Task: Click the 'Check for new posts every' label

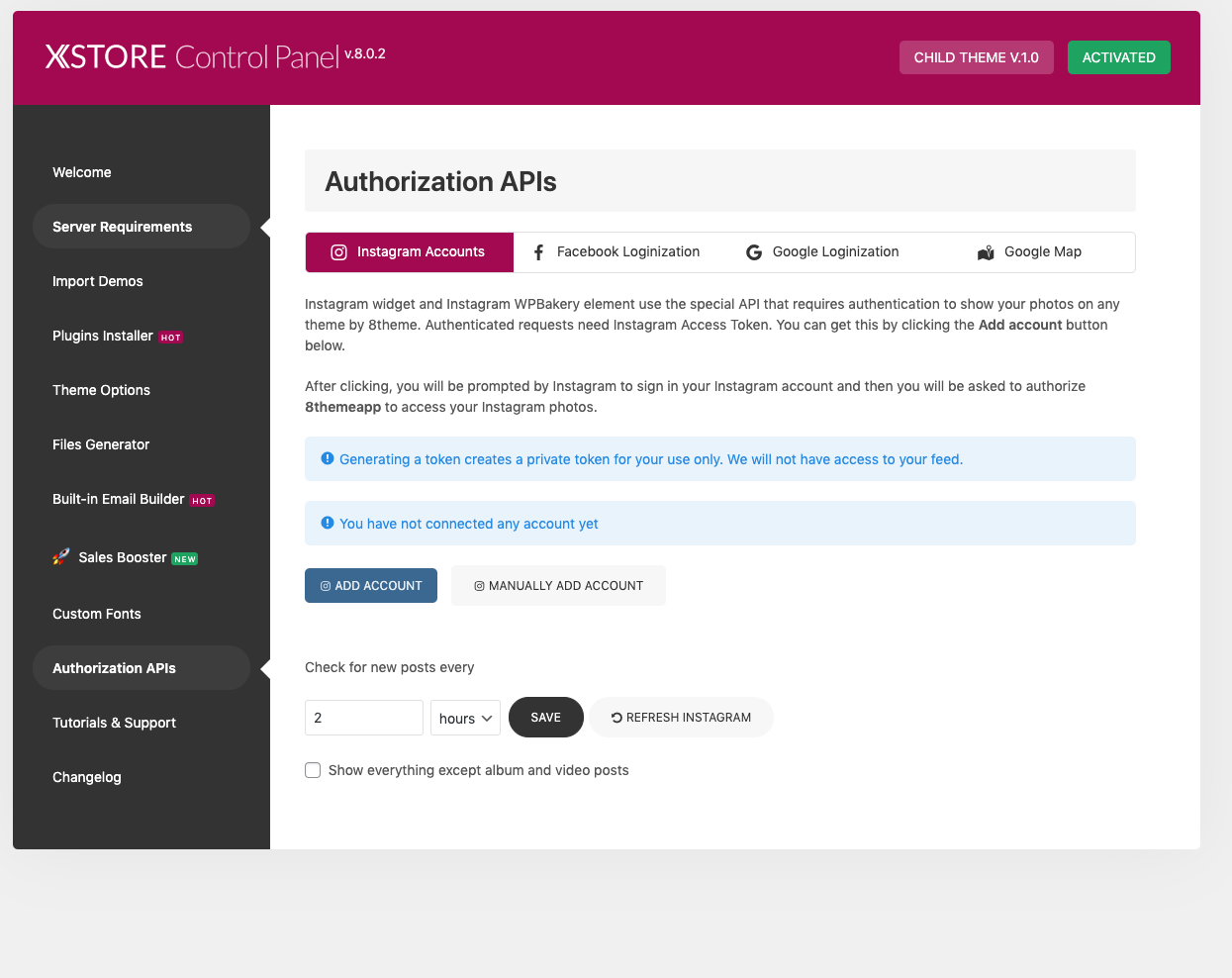Action: tap(390, 667)
